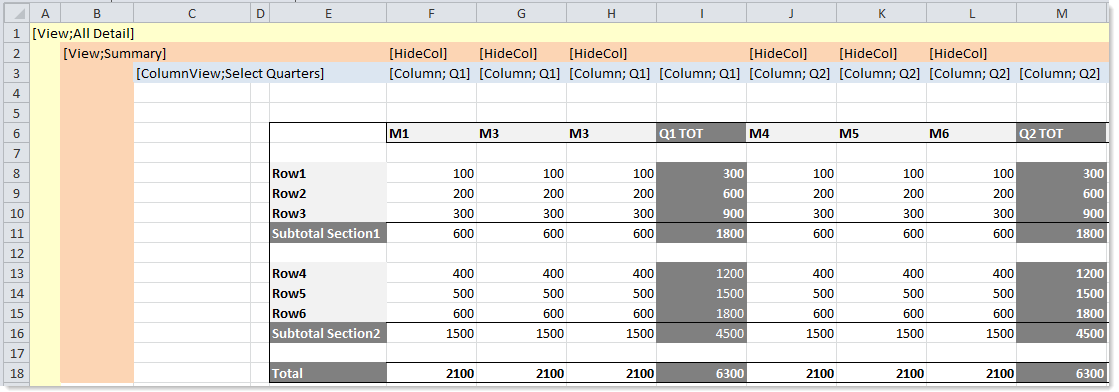Select the [Column; Q2] cell in column J
The image size is (1119, 392).
tap(791, 73)
